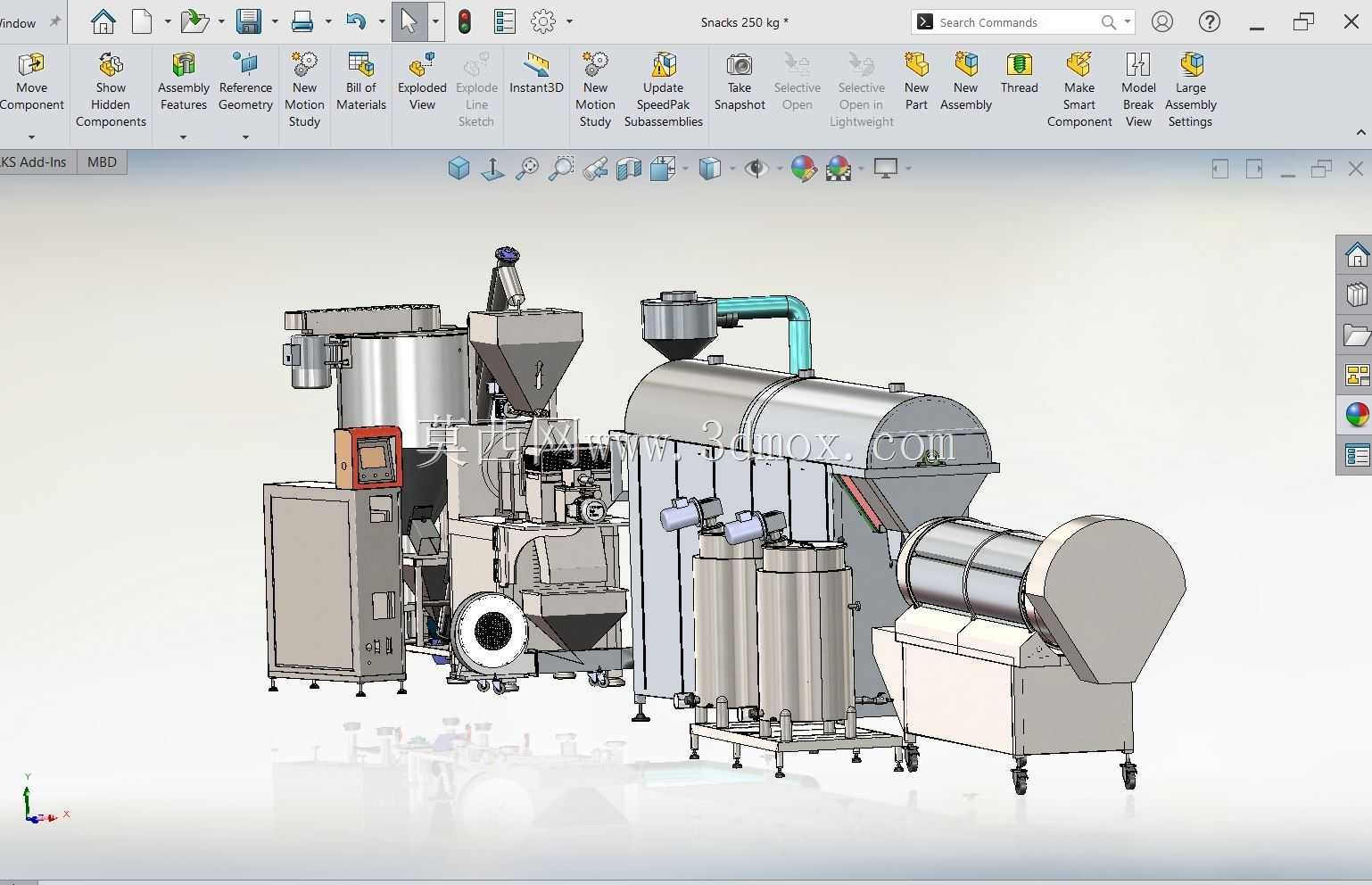
Task: Open the Window menu
Action: (18, 22)
